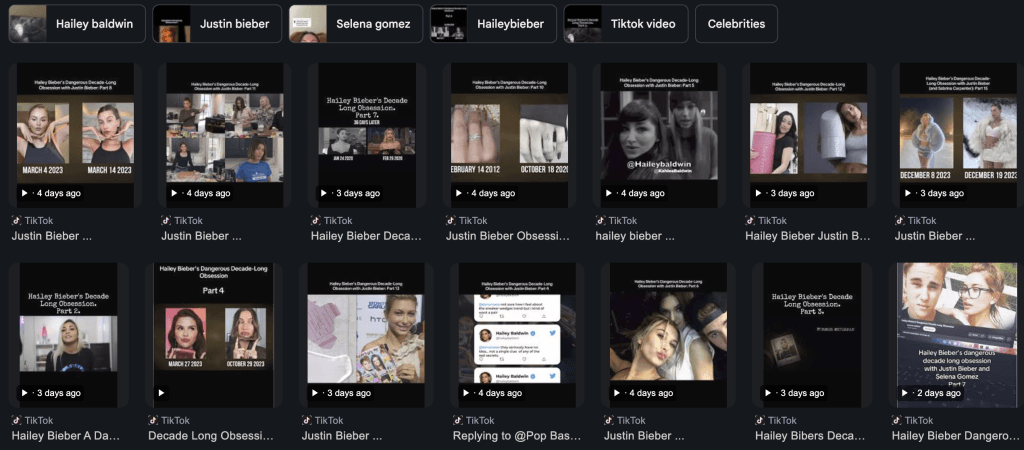This screenshot has height=450, width=1024.
Task: Click '3 days ago' on Part 13 magazine thumbnail
Action: point(348,393)
